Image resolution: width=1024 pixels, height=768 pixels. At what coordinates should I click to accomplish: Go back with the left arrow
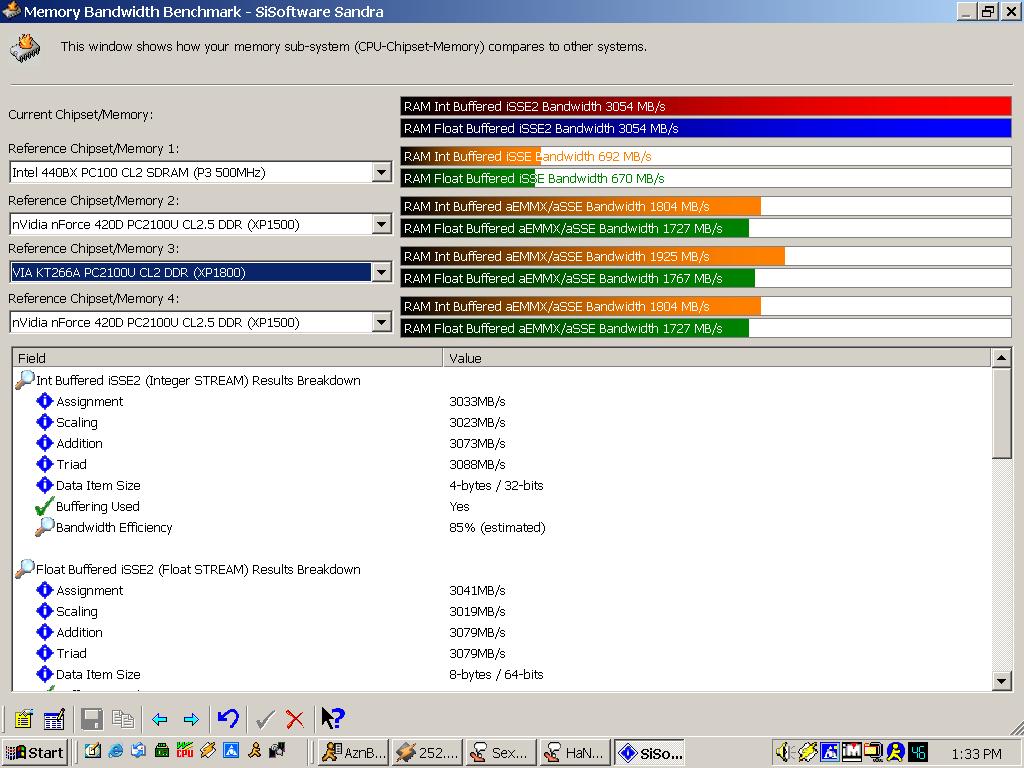(x=159, y=720)
